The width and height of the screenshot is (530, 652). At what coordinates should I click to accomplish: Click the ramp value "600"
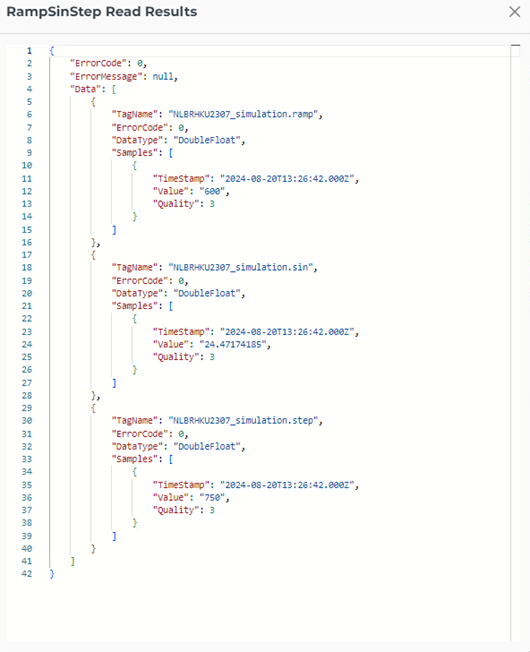pyautogui.click(x=212, y=191)
